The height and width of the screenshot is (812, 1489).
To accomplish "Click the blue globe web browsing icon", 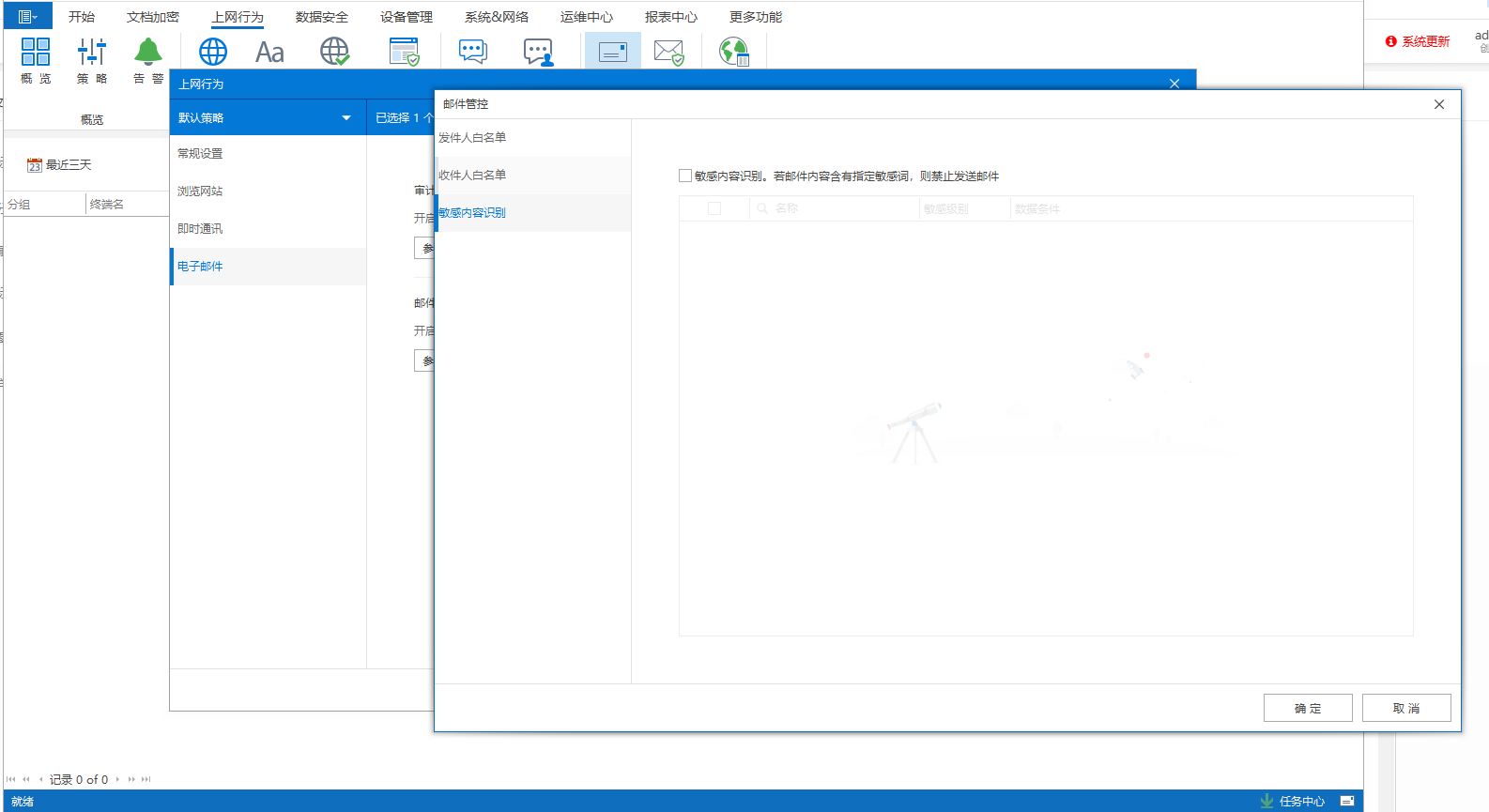I will pos(213,52).
